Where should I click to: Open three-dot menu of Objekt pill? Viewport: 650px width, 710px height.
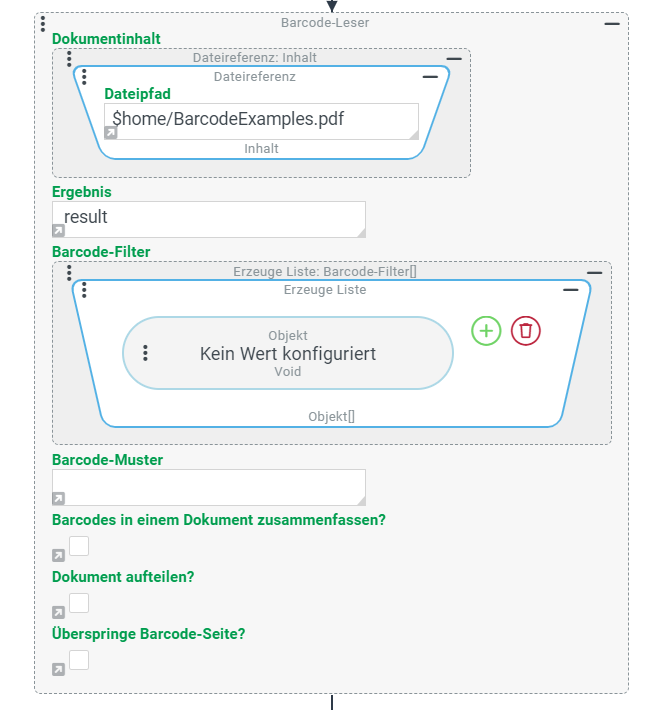[146, 353]
